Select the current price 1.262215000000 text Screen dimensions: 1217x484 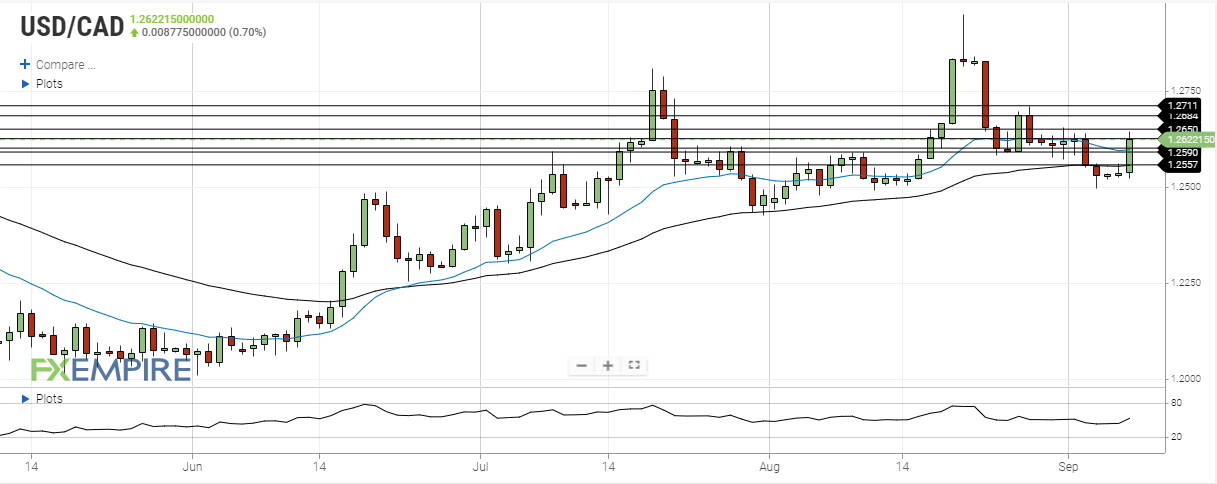171,17
